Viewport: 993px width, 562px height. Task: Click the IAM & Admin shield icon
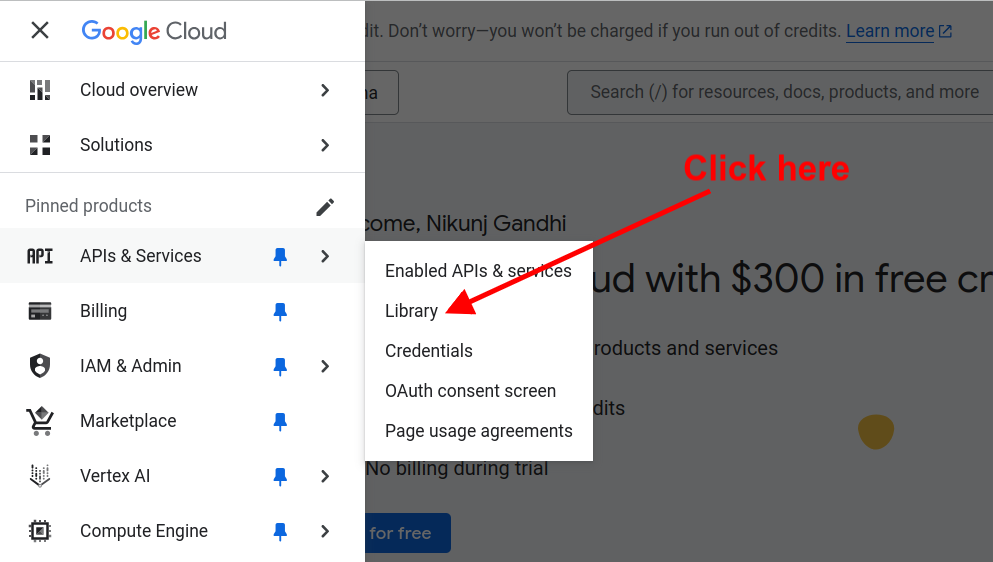[40, 366]
